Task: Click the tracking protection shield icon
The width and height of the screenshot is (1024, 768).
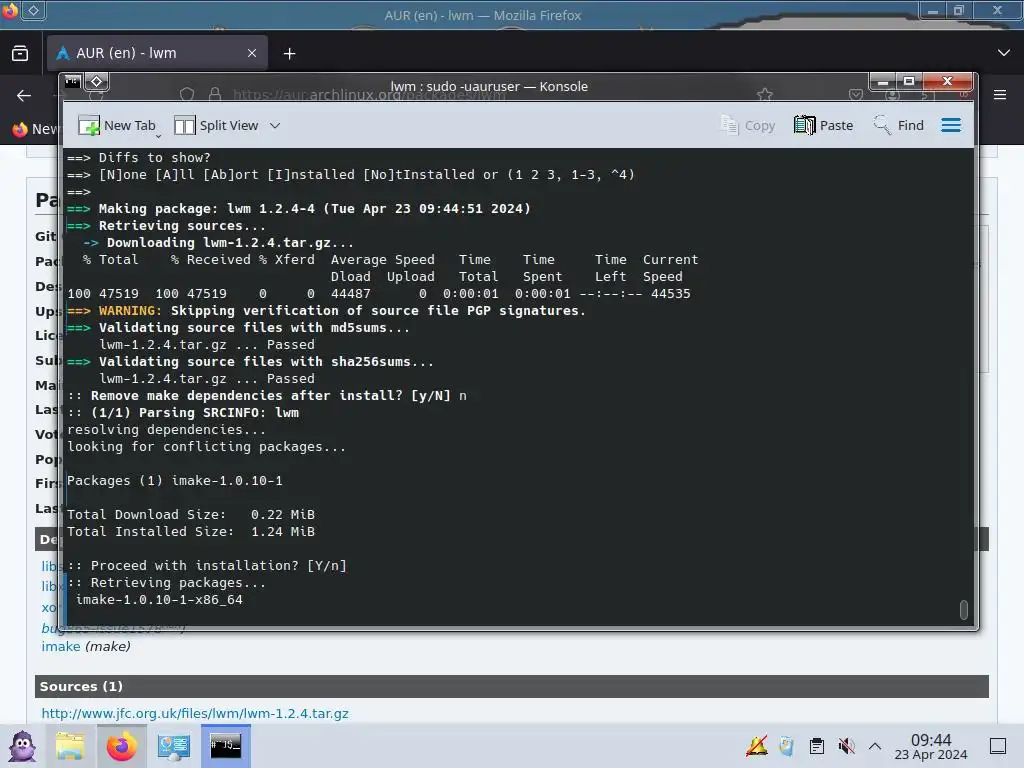Action: [x=187, y=95]
